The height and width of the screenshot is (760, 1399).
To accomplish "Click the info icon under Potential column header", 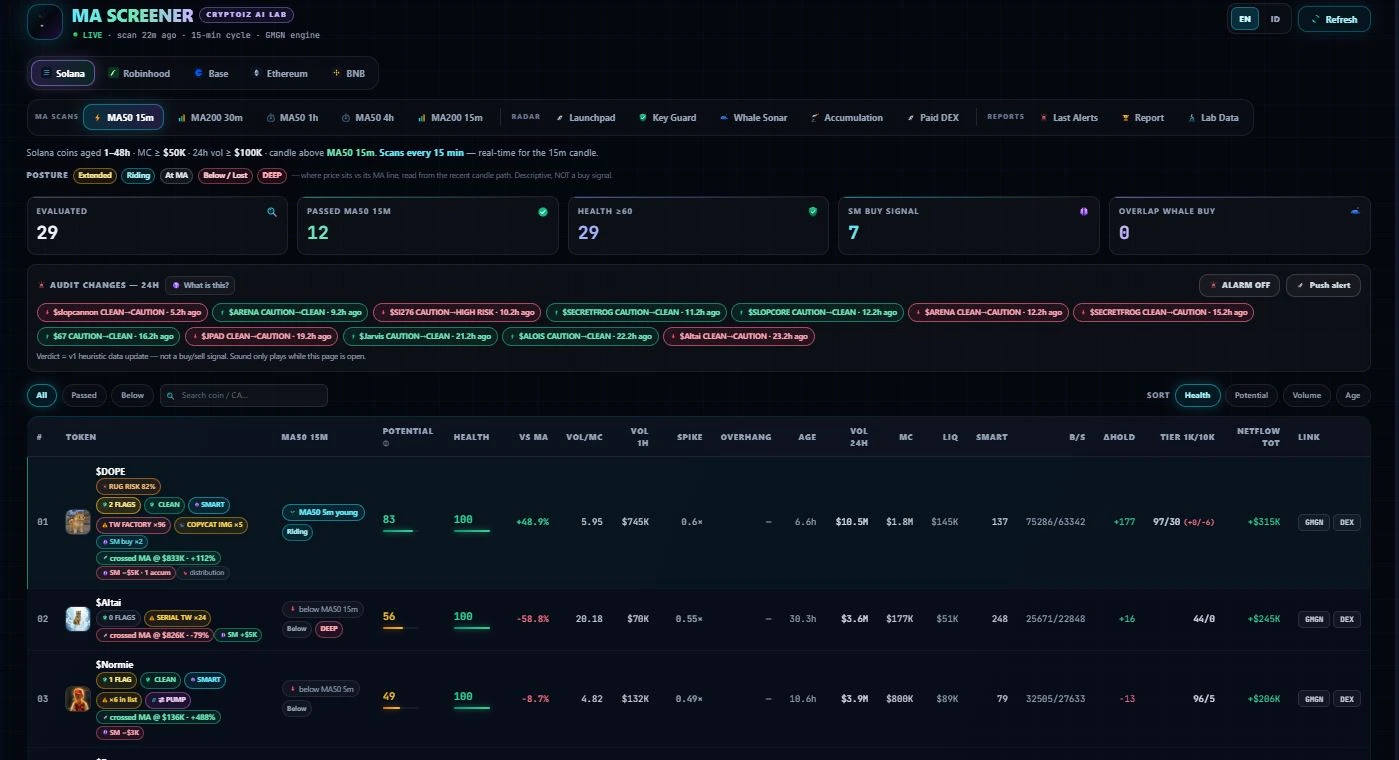I will pyautogui.click(x=386, y=442).
